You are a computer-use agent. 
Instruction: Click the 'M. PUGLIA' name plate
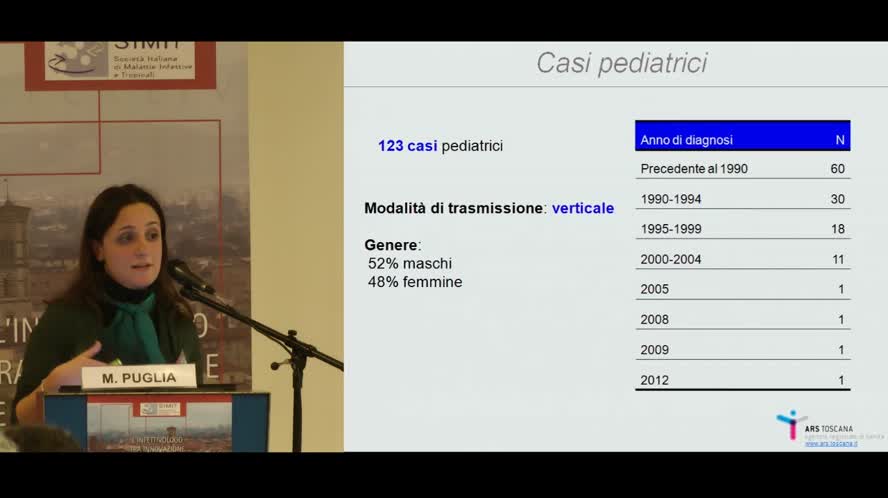[139, 377]
